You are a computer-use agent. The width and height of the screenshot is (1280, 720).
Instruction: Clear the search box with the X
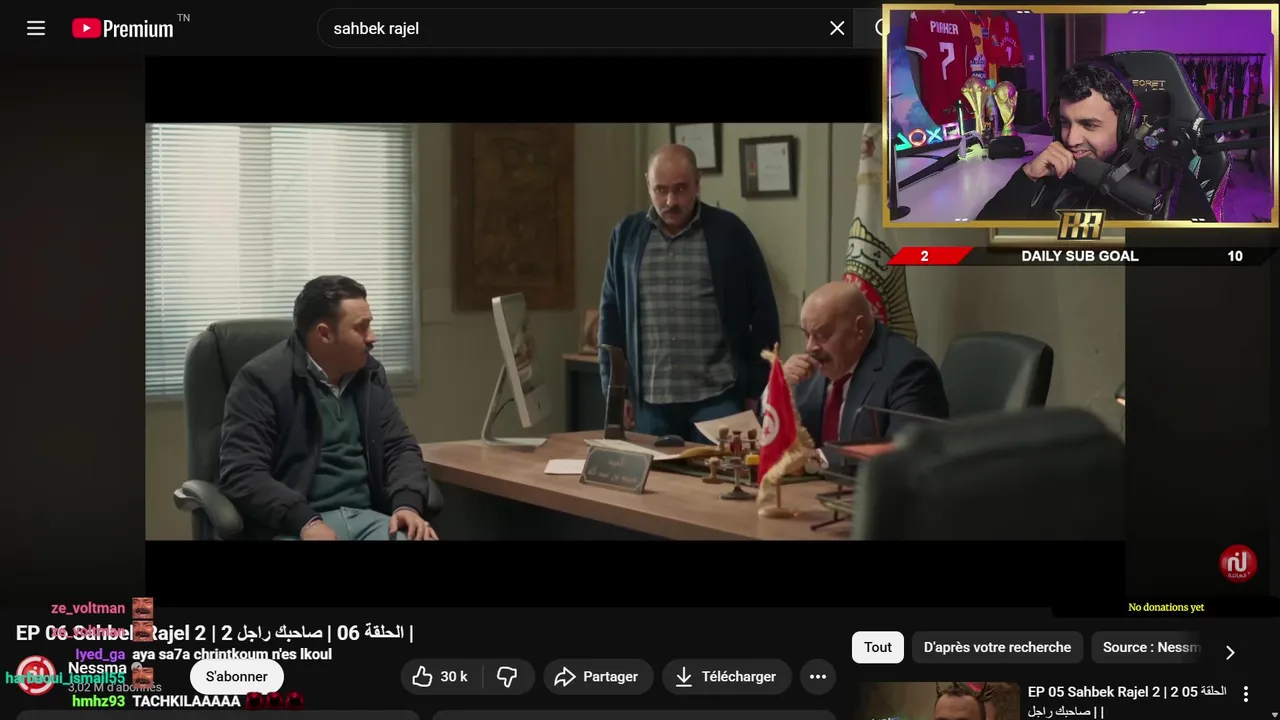click(837, 28)
